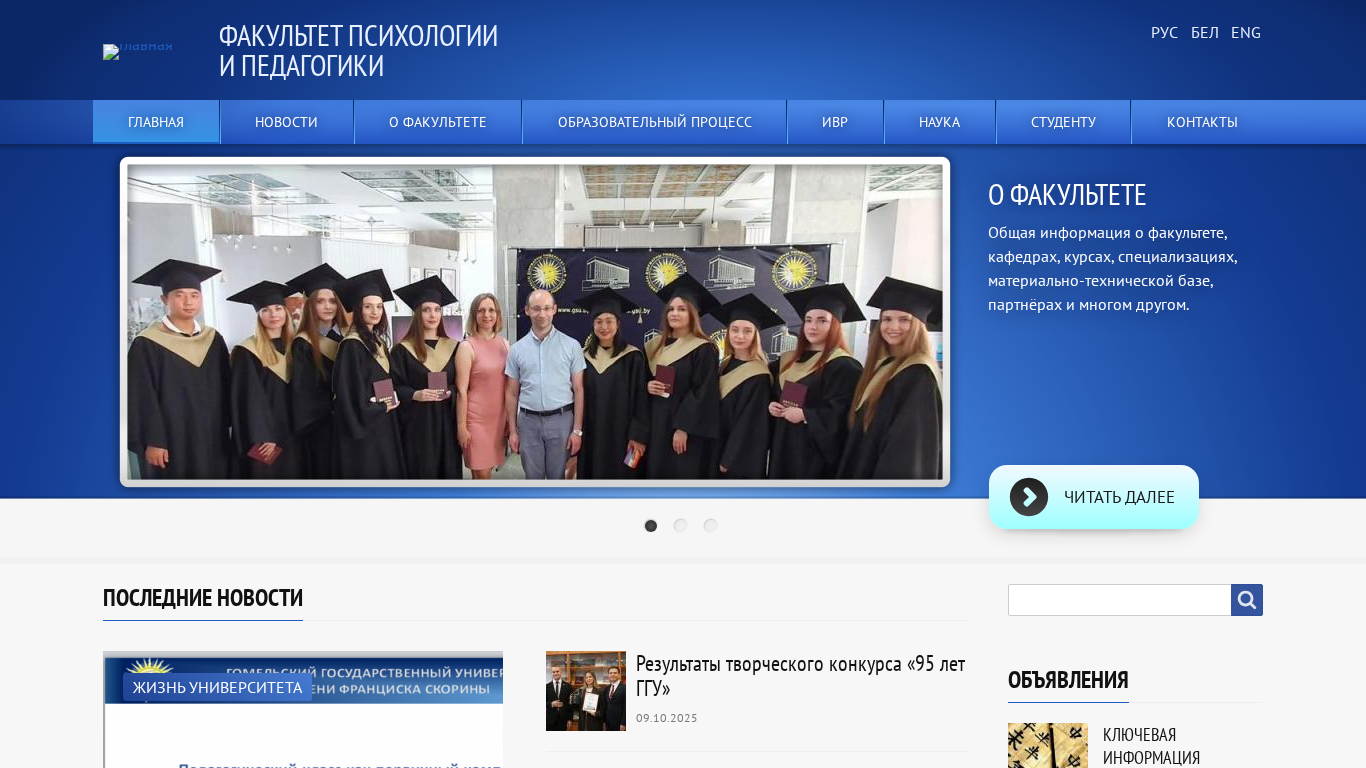This screenshot has width=1366, height=768.
Task: Open the graduates group photo slide
Action: tap(535, 322)
